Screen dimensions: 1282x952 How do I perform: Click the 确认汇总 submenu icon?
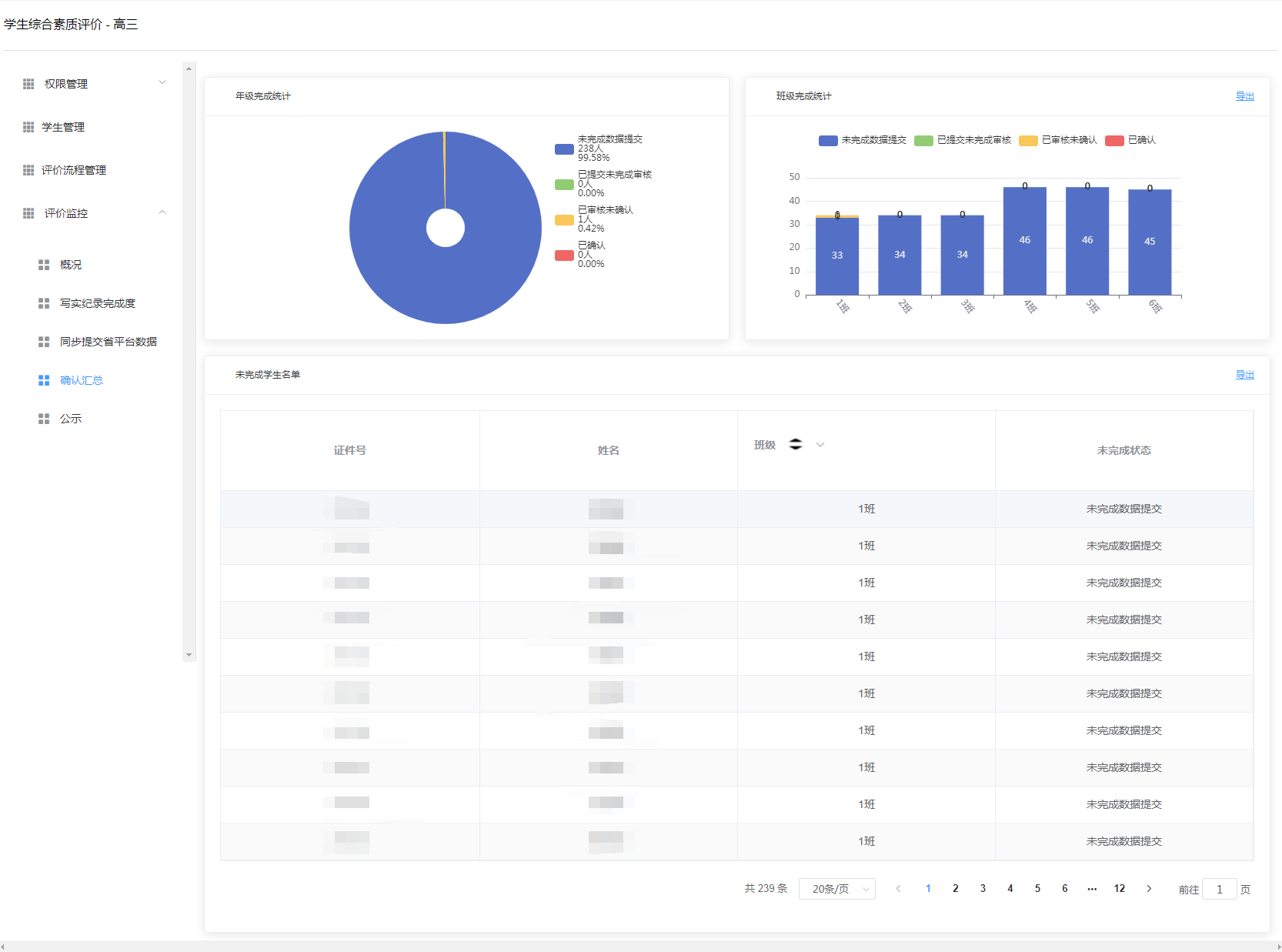[44, 380]
